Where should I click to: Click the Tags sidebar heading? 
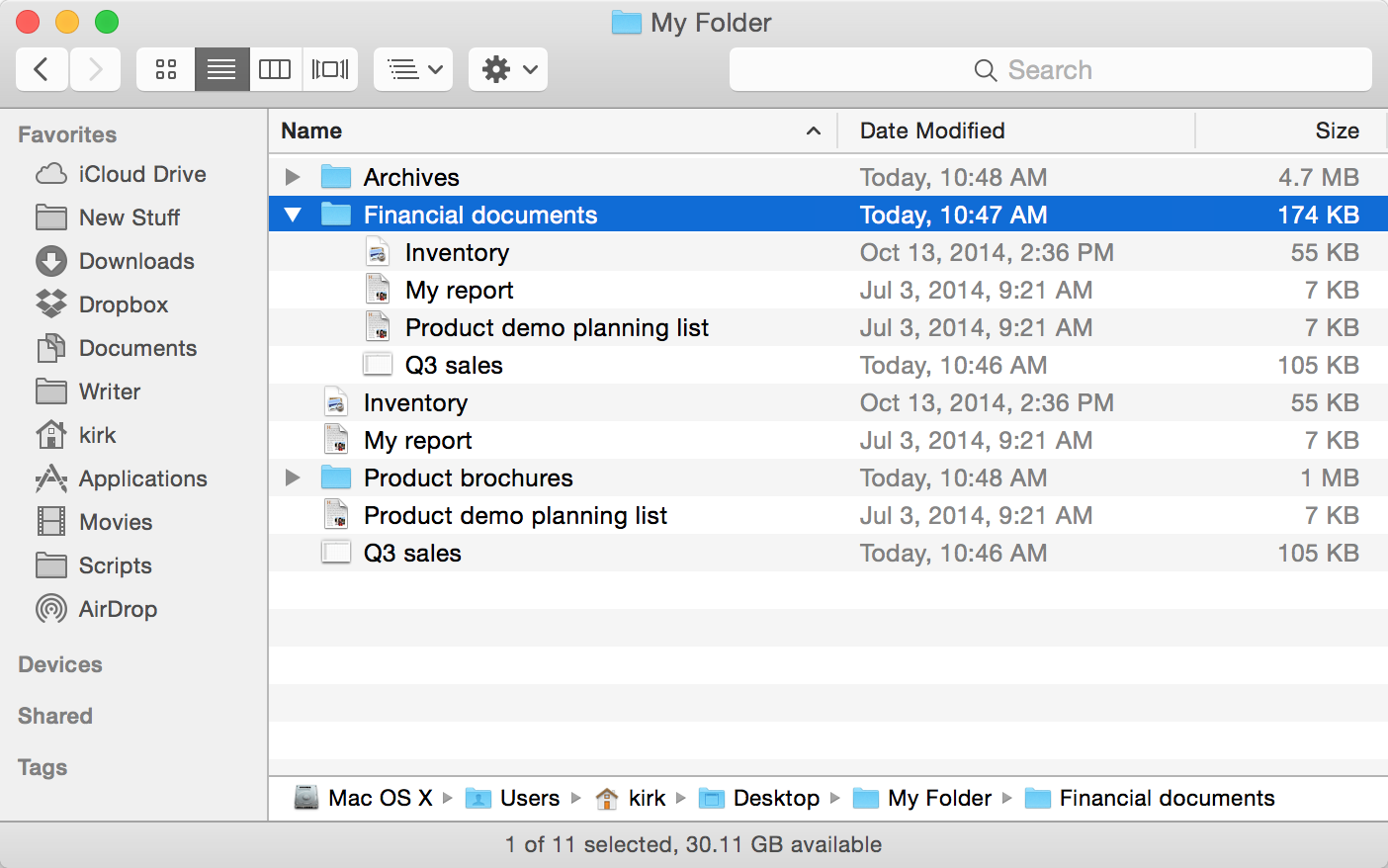(x=43, y=767)
